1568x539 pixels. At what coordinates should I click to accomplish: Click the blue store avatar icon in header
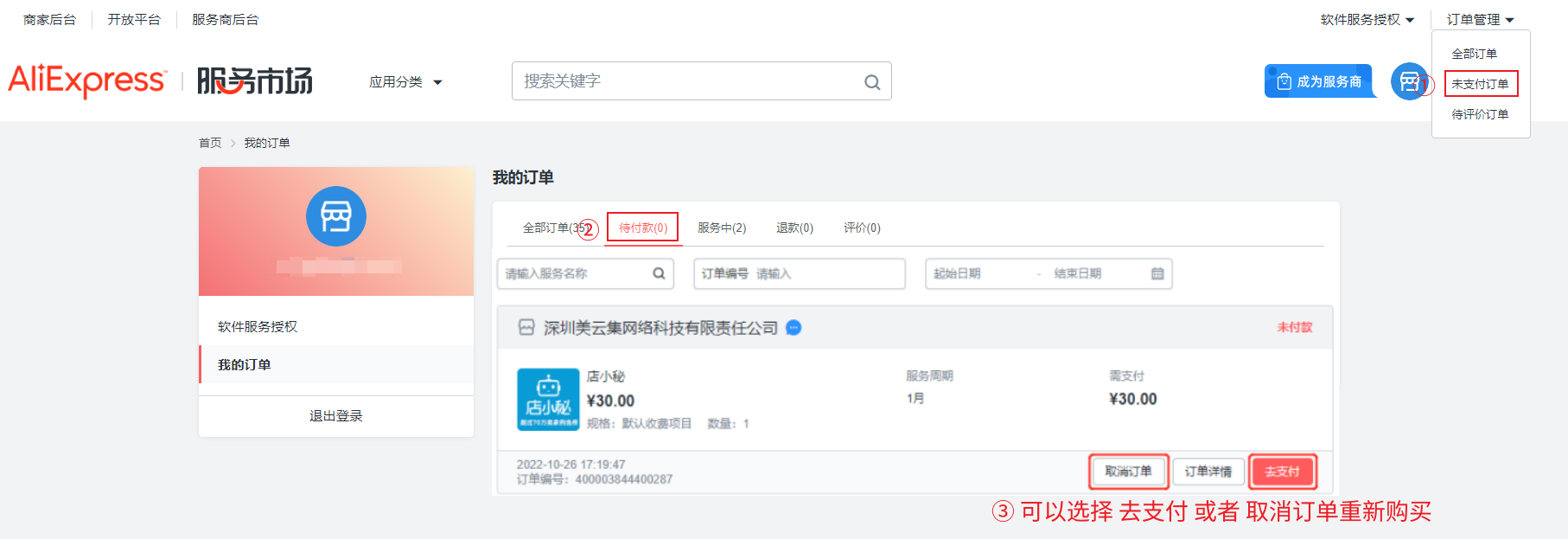point(1408,81)
